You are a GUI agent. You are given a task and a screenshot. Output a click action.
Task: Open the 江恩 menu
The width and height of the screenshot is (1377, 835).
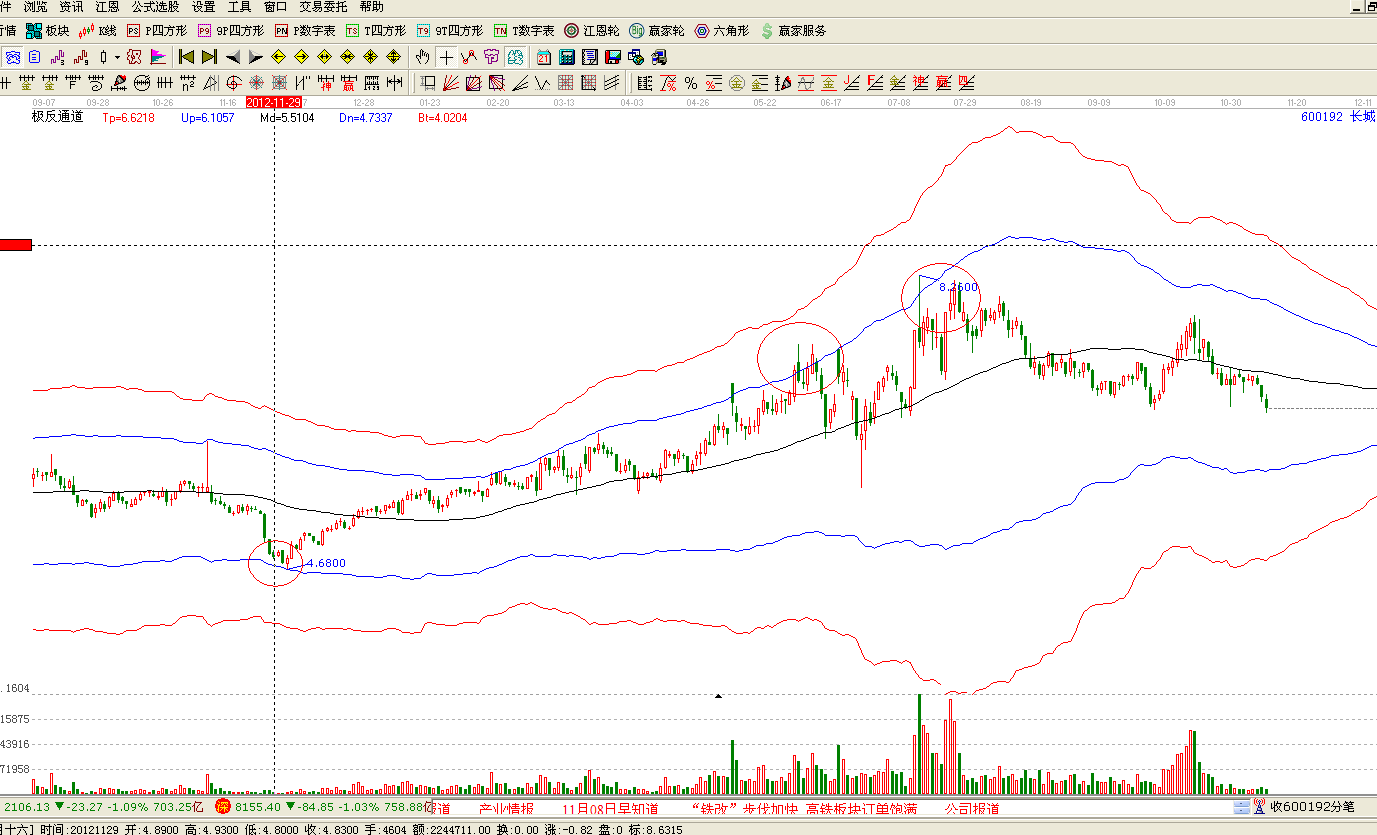pyautogui.click(x=107, y=7)
